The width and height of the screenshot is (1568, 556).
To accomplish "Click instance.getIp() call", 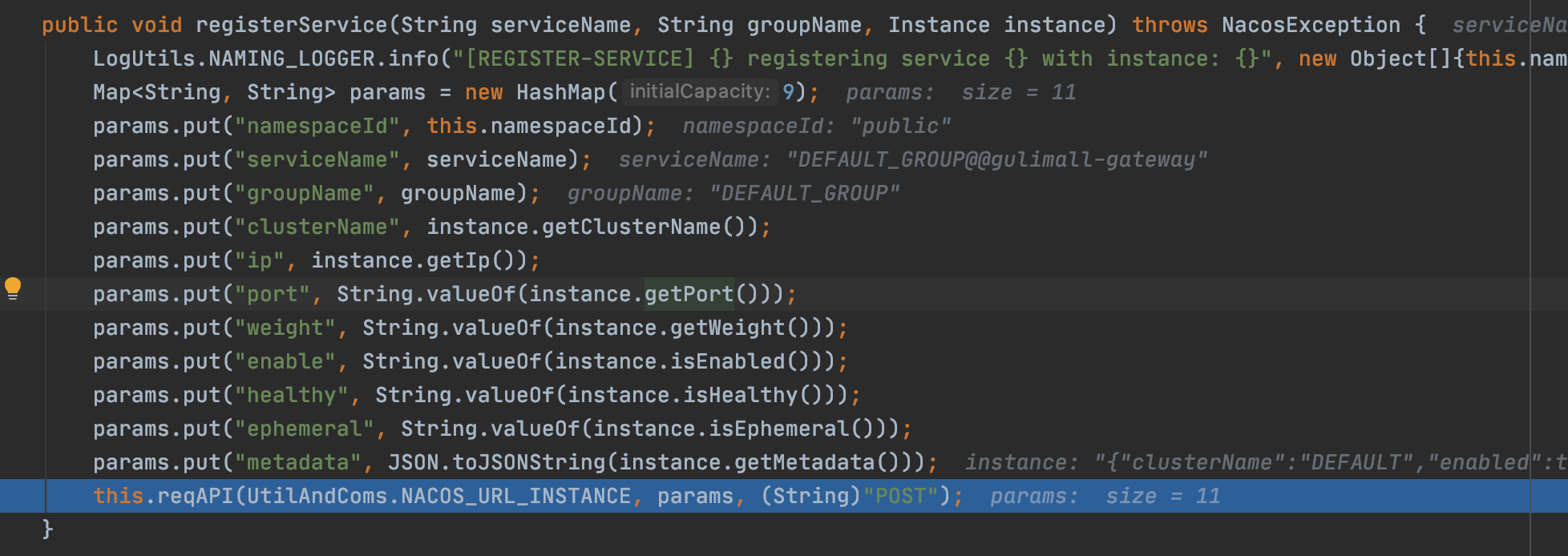I will 420,260.
